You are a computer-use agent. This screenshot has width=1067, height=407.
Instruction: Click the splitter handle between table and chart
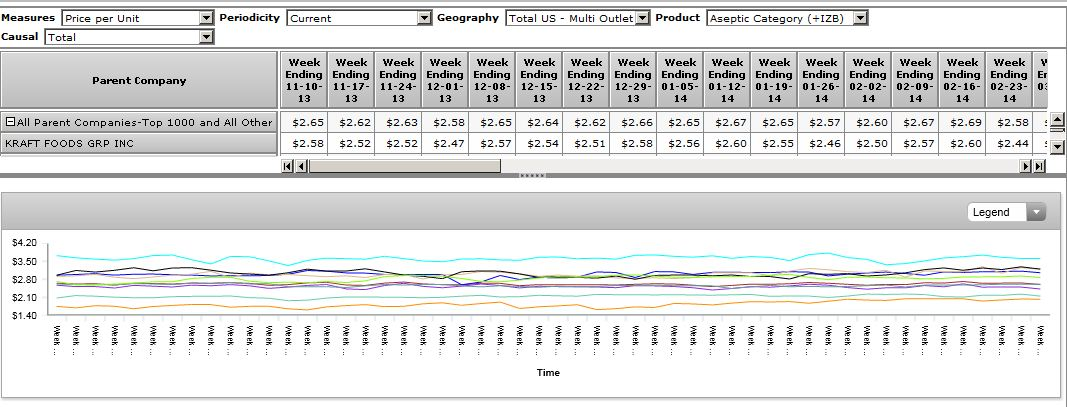533,176
